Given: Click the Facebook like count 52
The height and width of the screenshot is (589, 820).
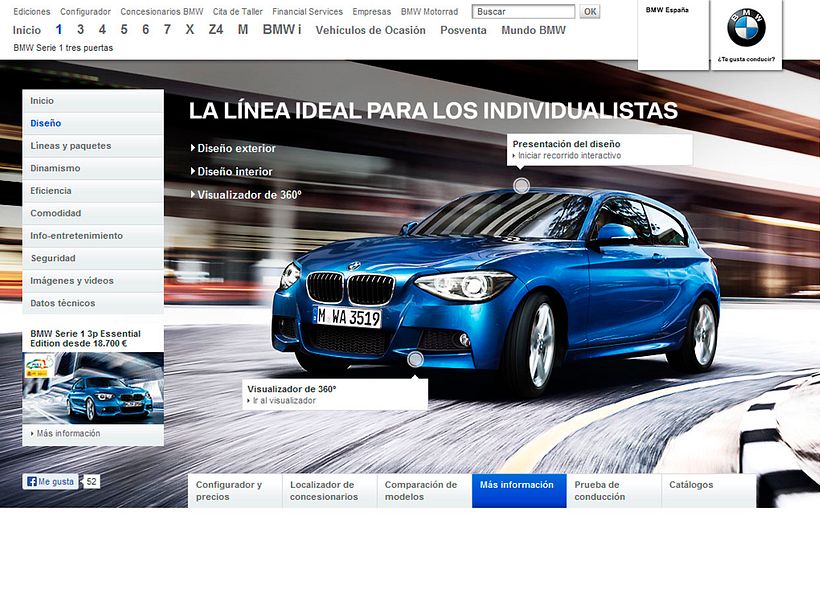Looking at the screenshot, I should [92, 481].
